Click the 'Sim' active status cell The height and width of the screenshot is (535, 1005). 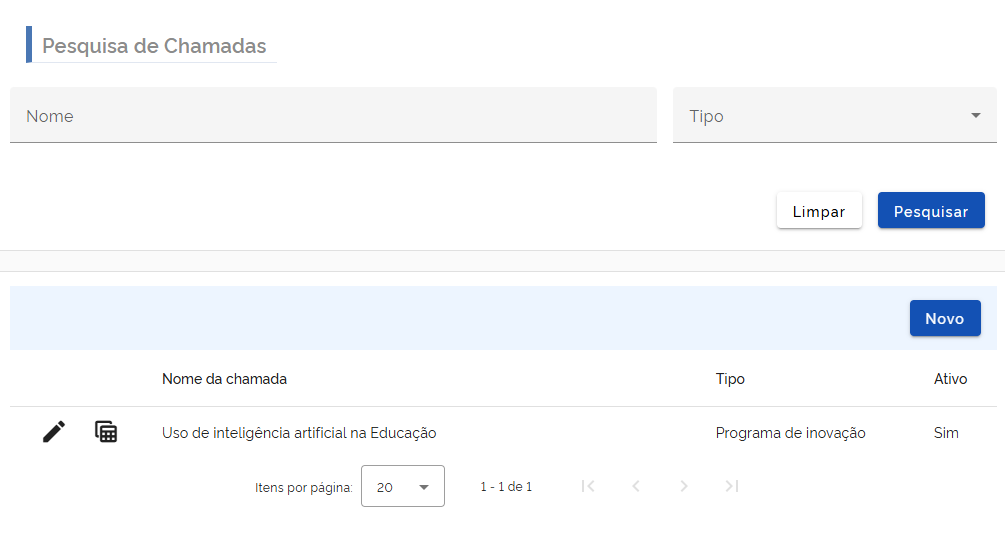tap(945, 433)
